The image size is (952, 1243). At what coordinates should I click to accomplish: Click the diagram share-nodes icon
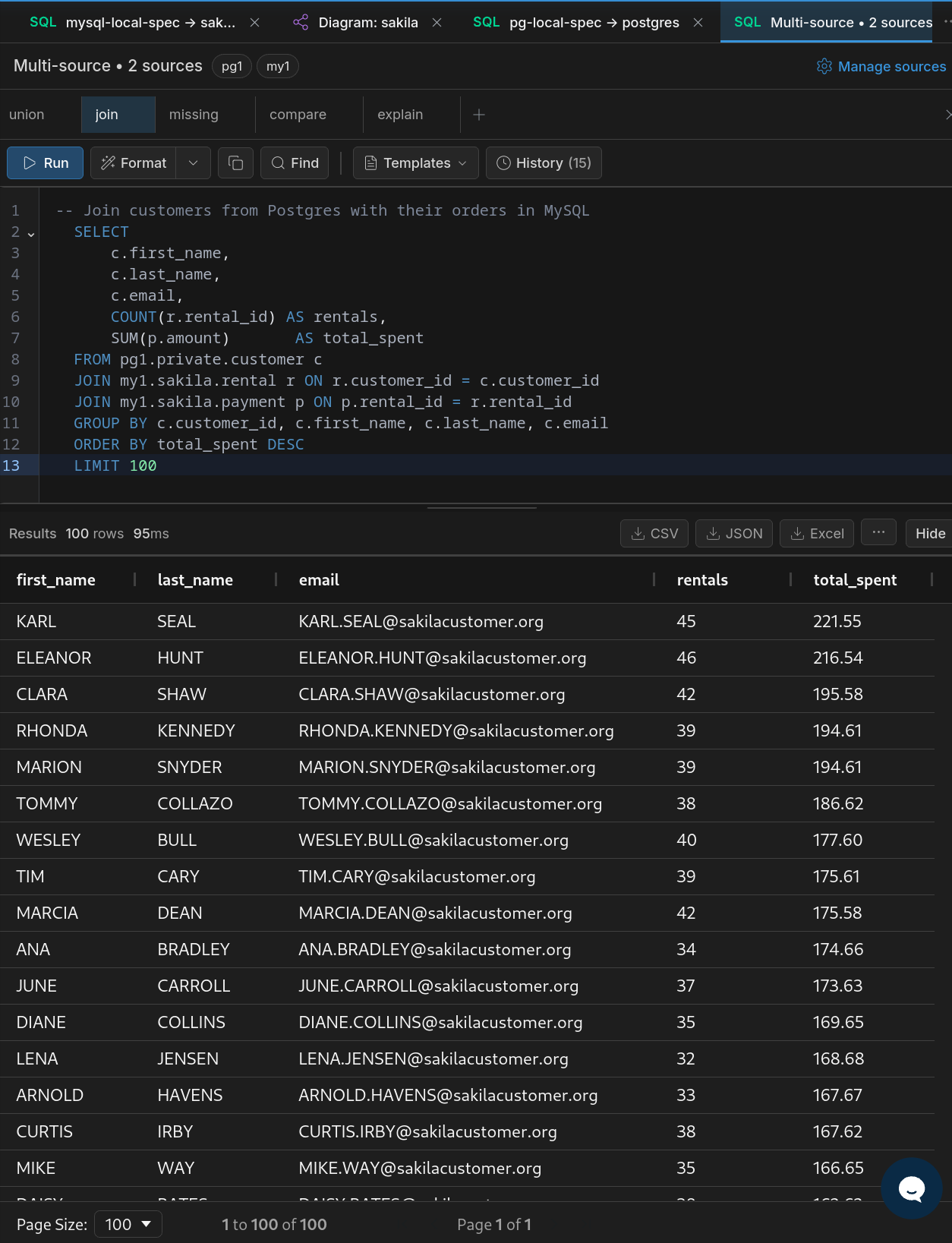pos(301,23)
